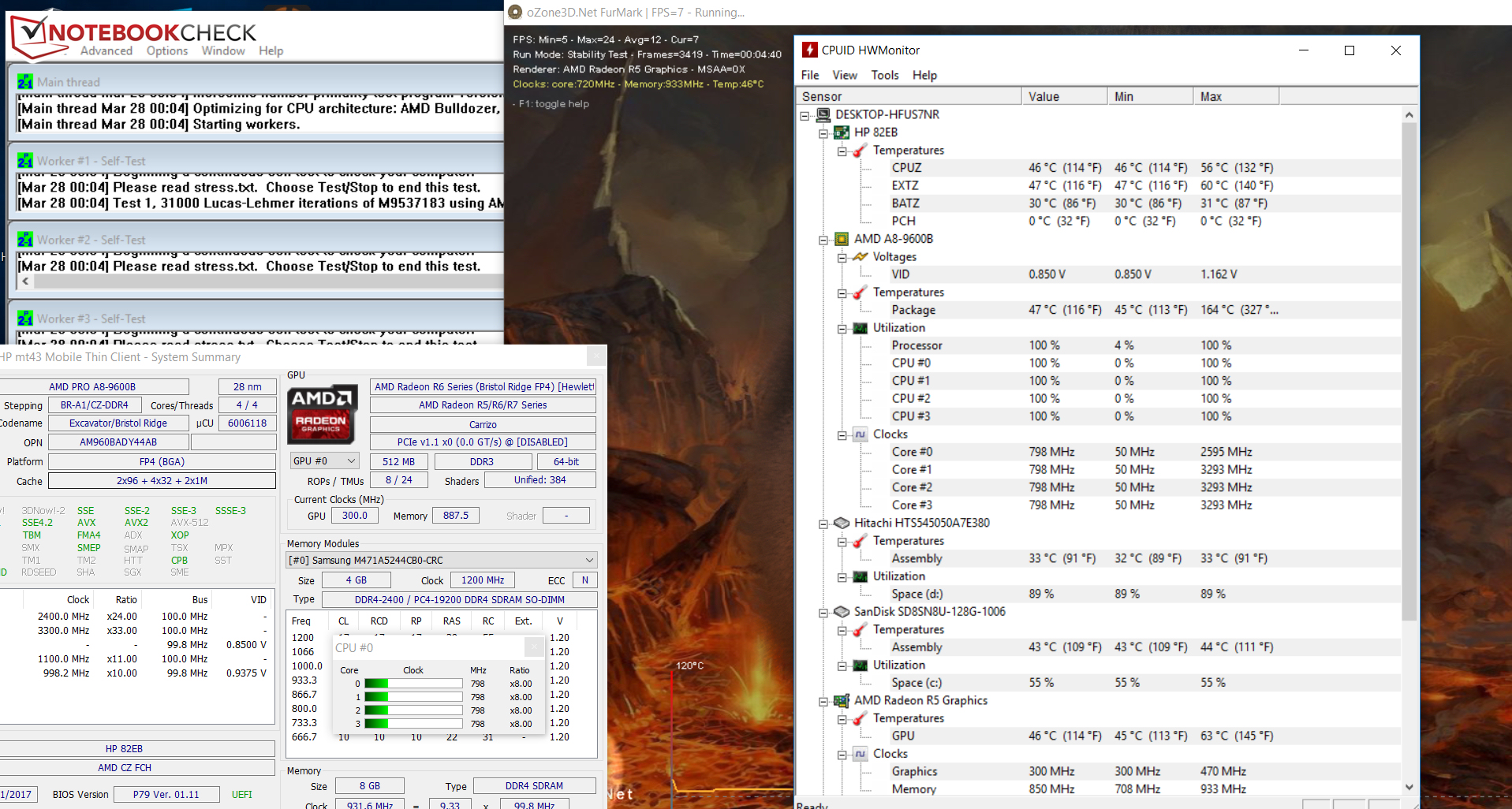Open the GPU #0 selector dropdown in HWiNFO
Image resolution: width=1512 pixels, height=809 pixels.
click(x=325, y=461)
